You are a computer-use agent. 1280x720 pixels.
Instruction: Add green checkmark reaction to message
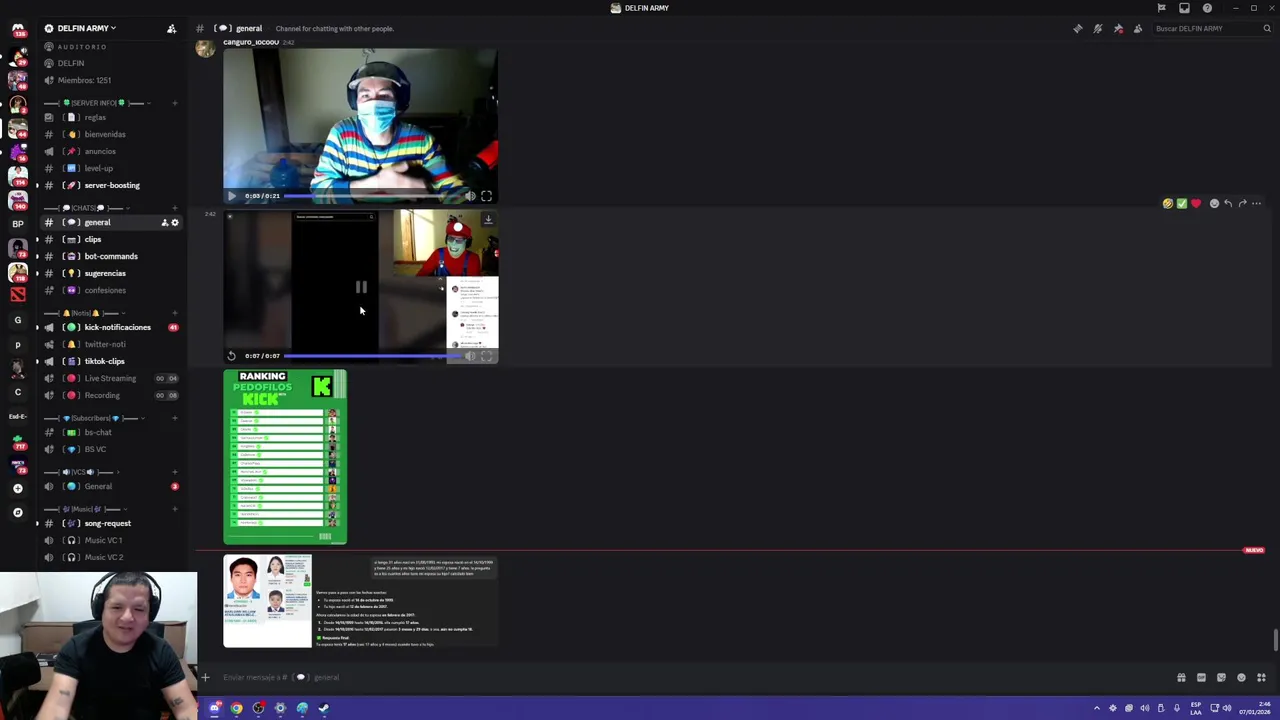pos(1182,203)
